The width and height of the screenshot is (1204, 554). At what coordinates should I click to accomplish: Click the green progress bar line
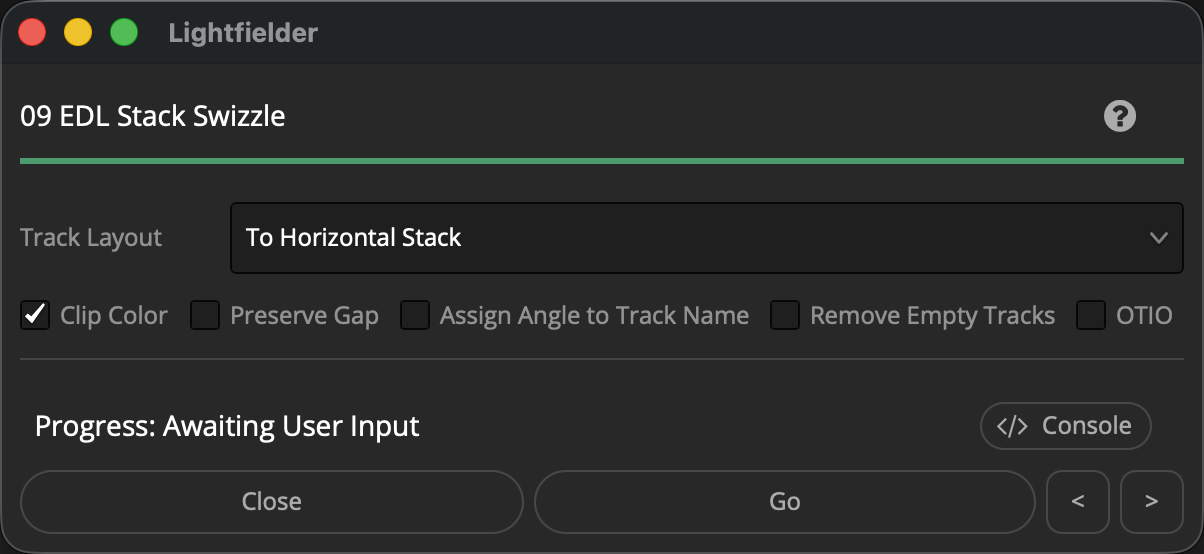point(602,160)
